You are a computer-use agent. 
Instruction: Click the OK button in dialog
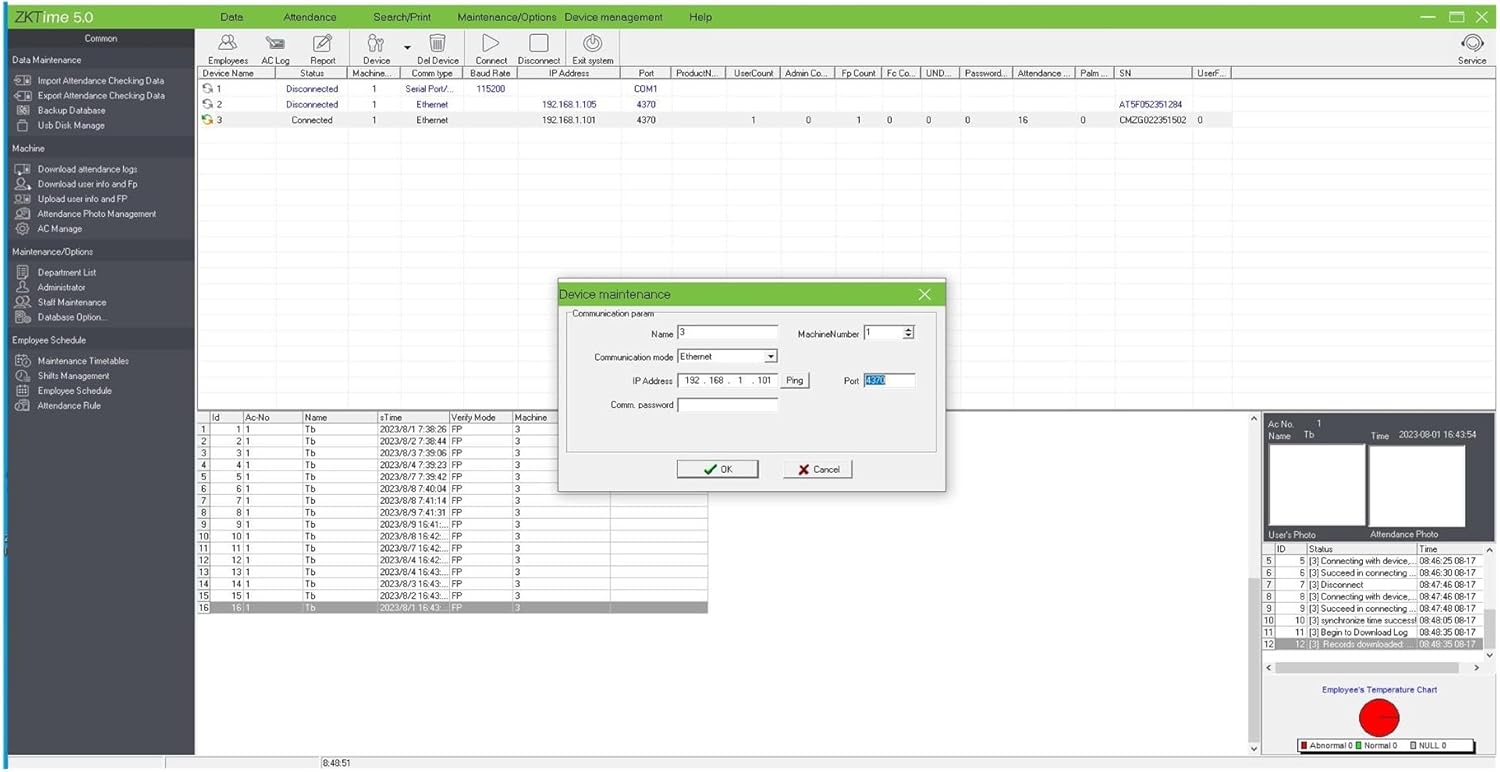click(x=717, y=469)
